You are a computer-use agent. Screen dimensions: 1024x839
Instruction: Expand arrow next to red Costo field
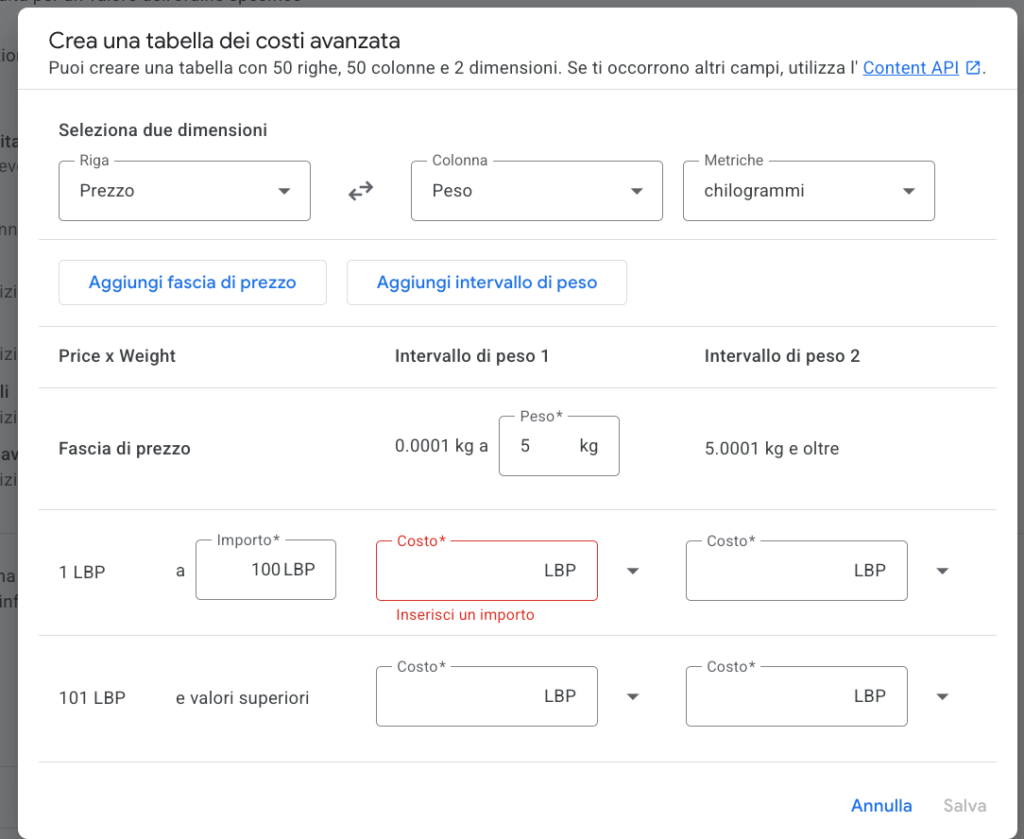632,571
